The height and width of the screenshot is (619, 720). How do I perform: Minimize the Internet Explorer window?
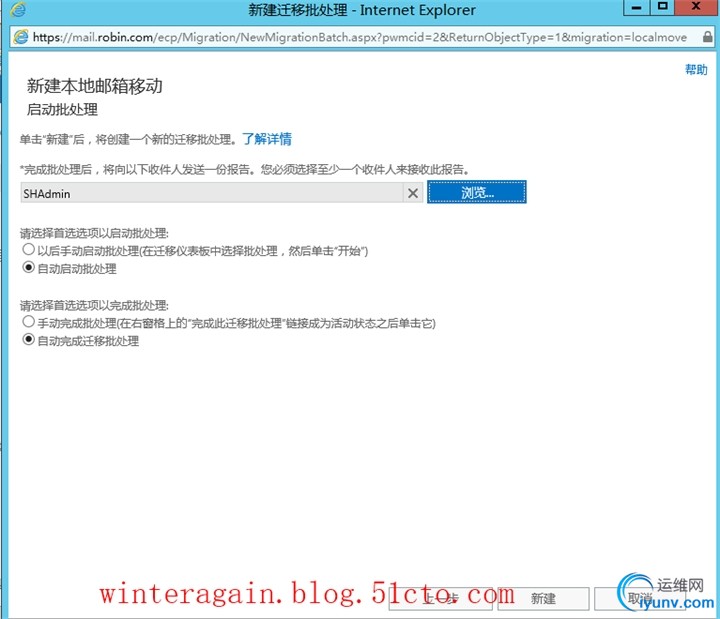(636, 7)
